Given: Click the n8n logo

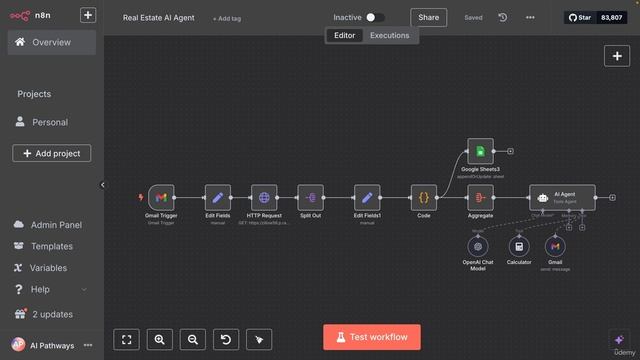Looking at the screenshot, I should click(x=30, y=16).
